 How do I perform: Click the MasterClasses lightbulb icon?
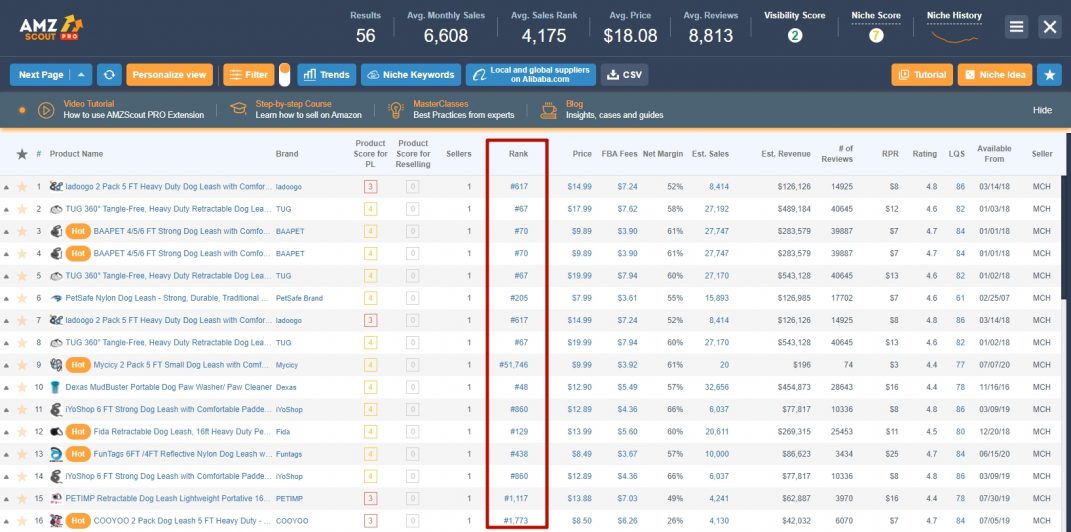coord(395,110)
